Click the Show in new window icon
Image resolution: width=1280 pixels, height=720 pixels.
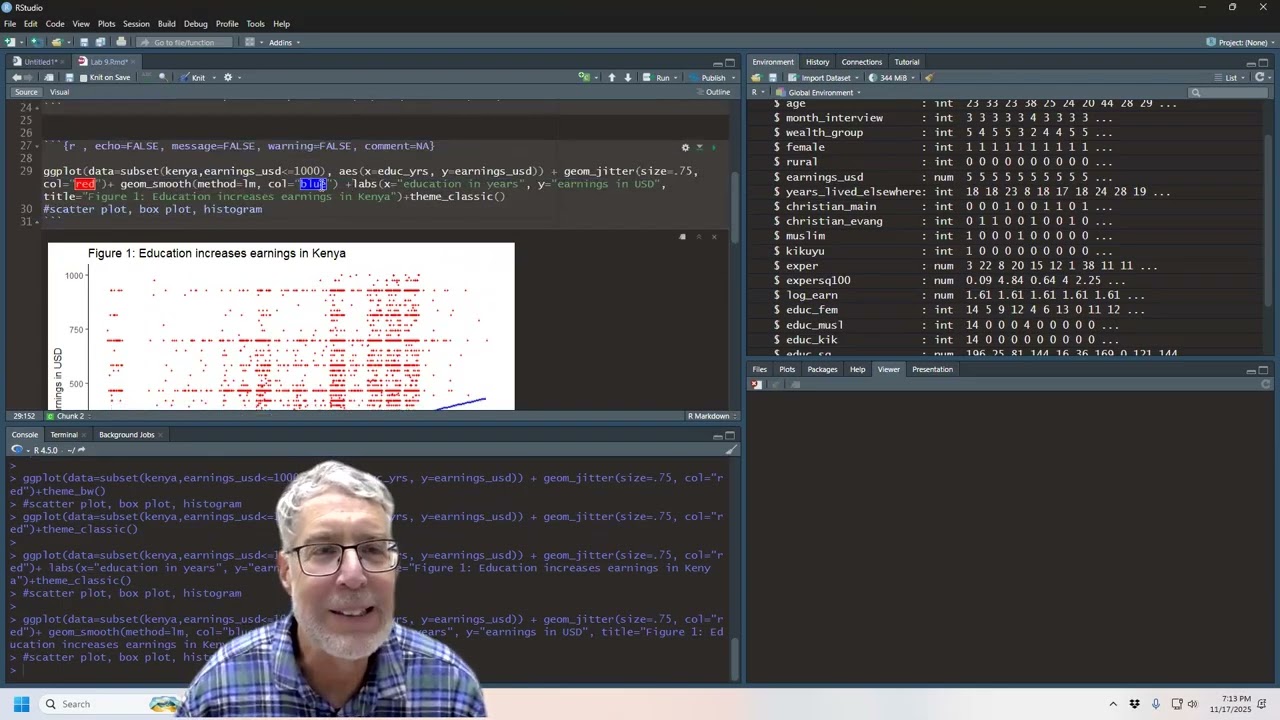[49, 77]
